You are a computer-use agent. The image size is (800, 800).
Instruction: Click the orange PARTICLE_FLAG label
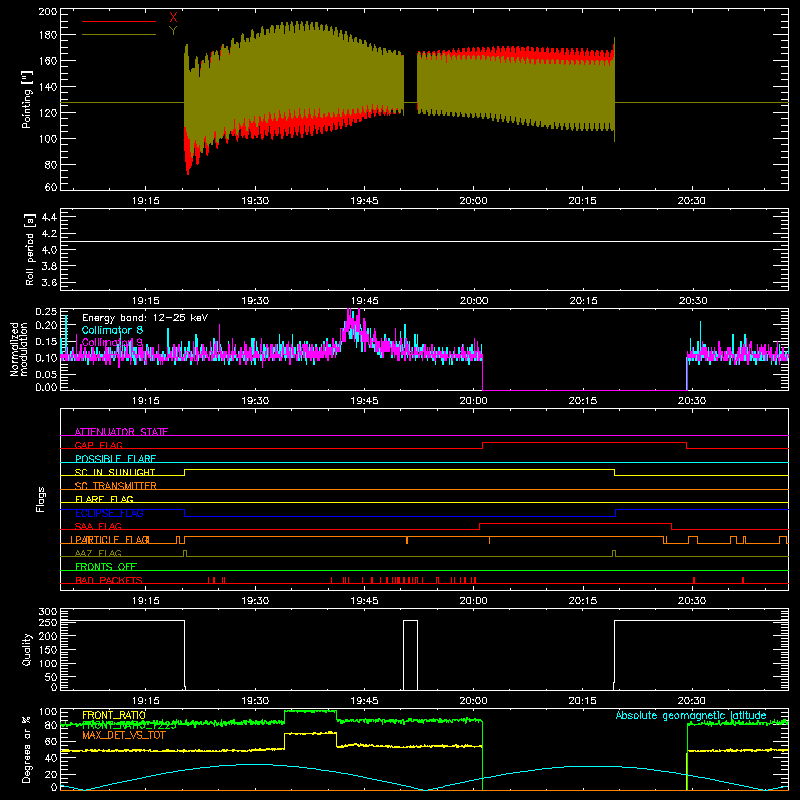[110, 539]
